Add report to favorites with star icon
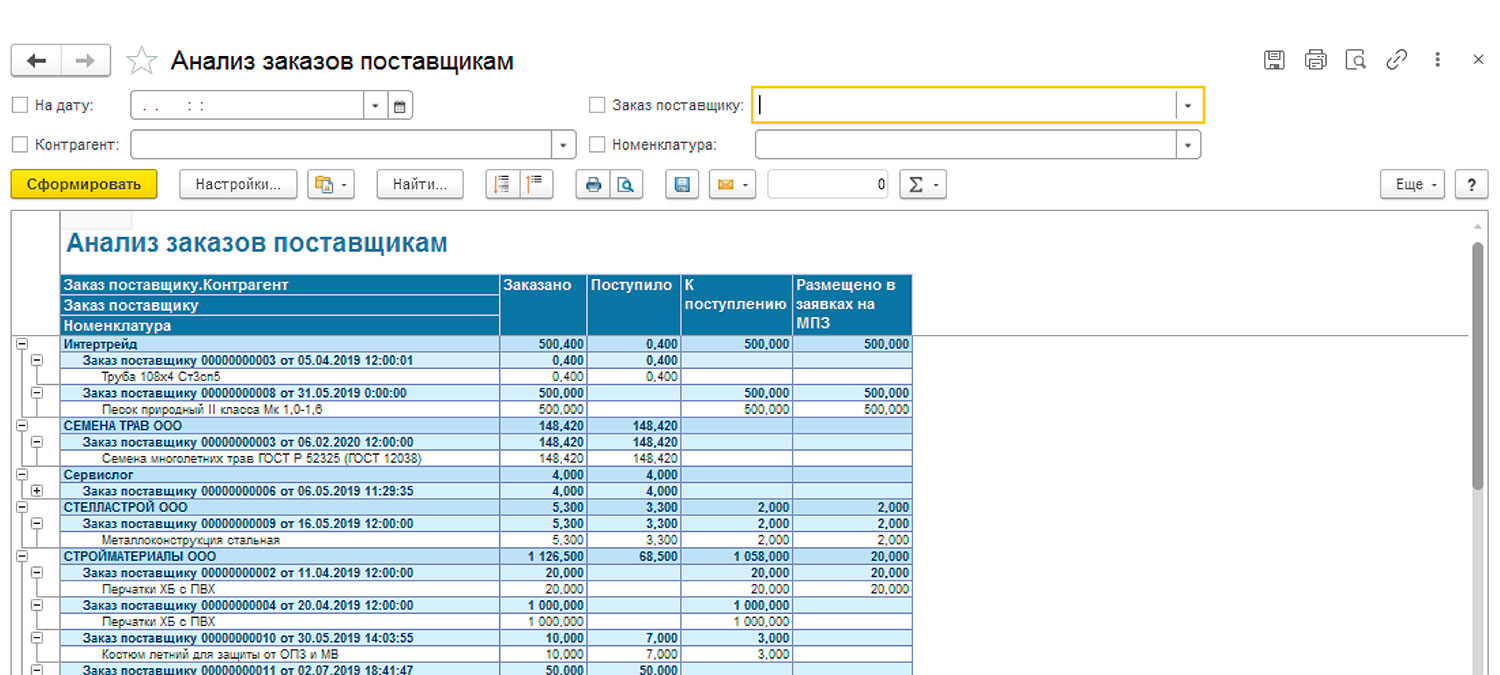The image size is (1500, 675). coord(141,61)
